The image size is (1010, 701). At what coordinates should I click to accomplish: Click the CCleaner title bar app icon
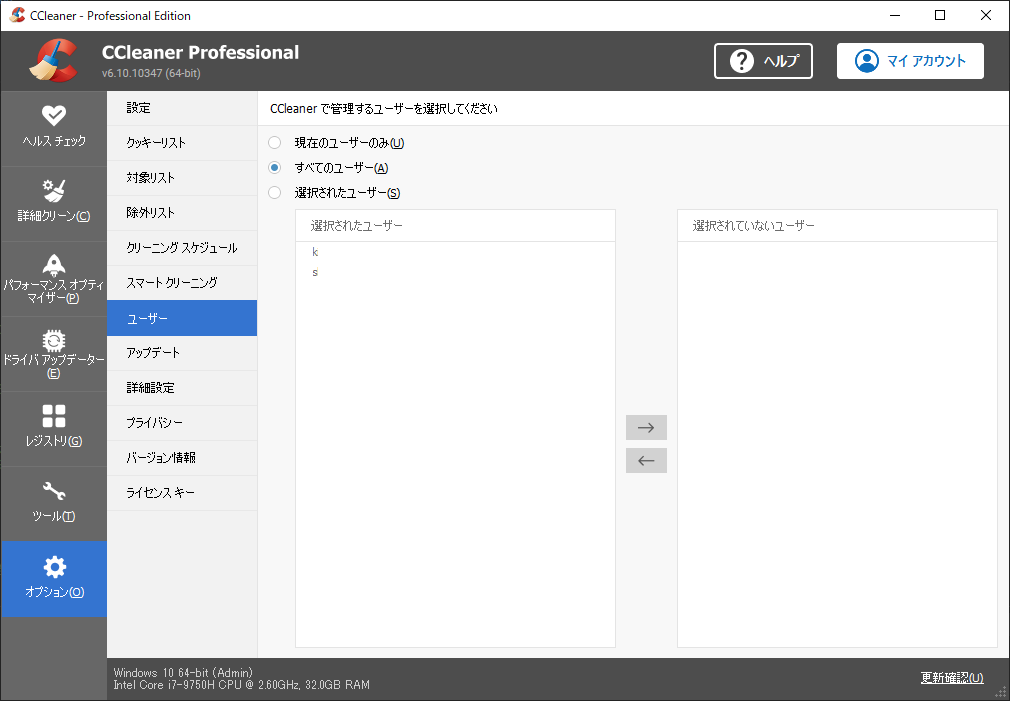(17, 15)
